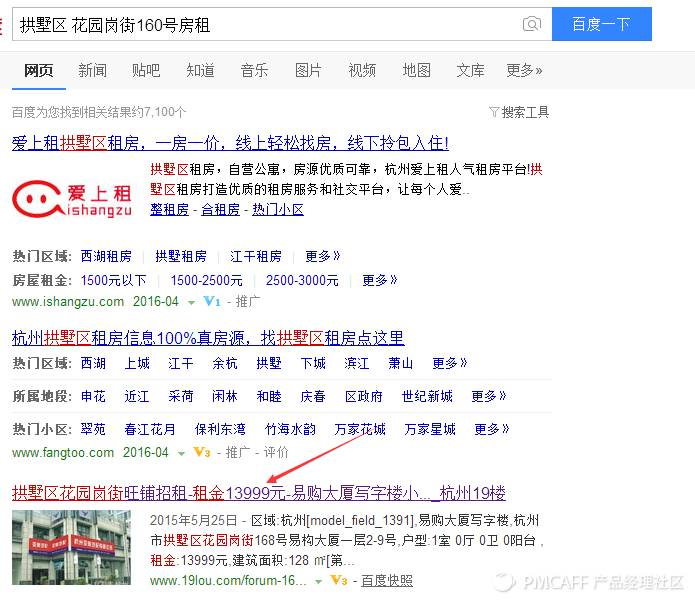Viewport: 695px width, 603px height.
Task: Click the V3 badge beside 19lou.com
Action: coord(339,580)
